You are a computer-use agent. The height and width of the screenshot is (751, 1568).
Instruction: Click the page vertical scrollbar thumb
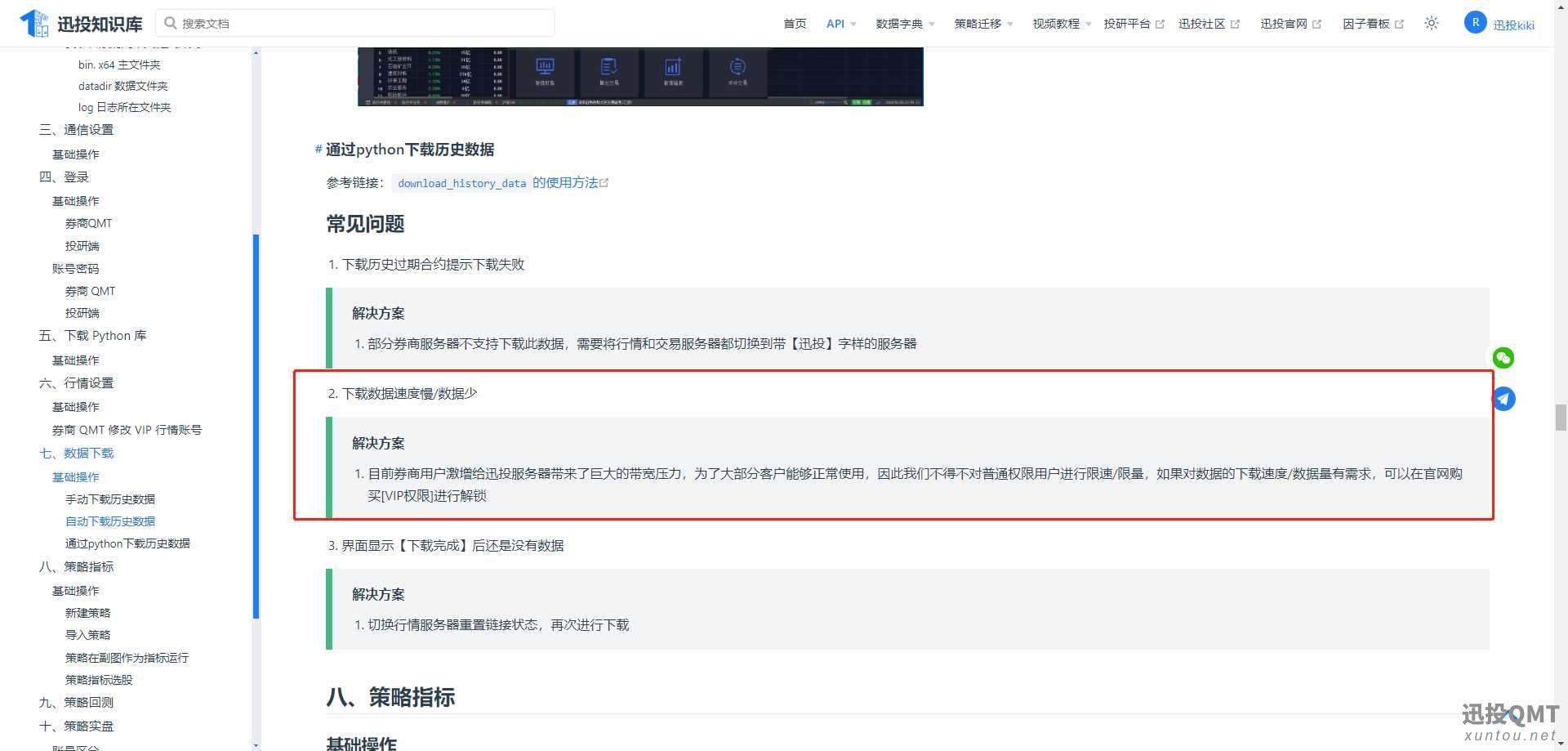1561,417
